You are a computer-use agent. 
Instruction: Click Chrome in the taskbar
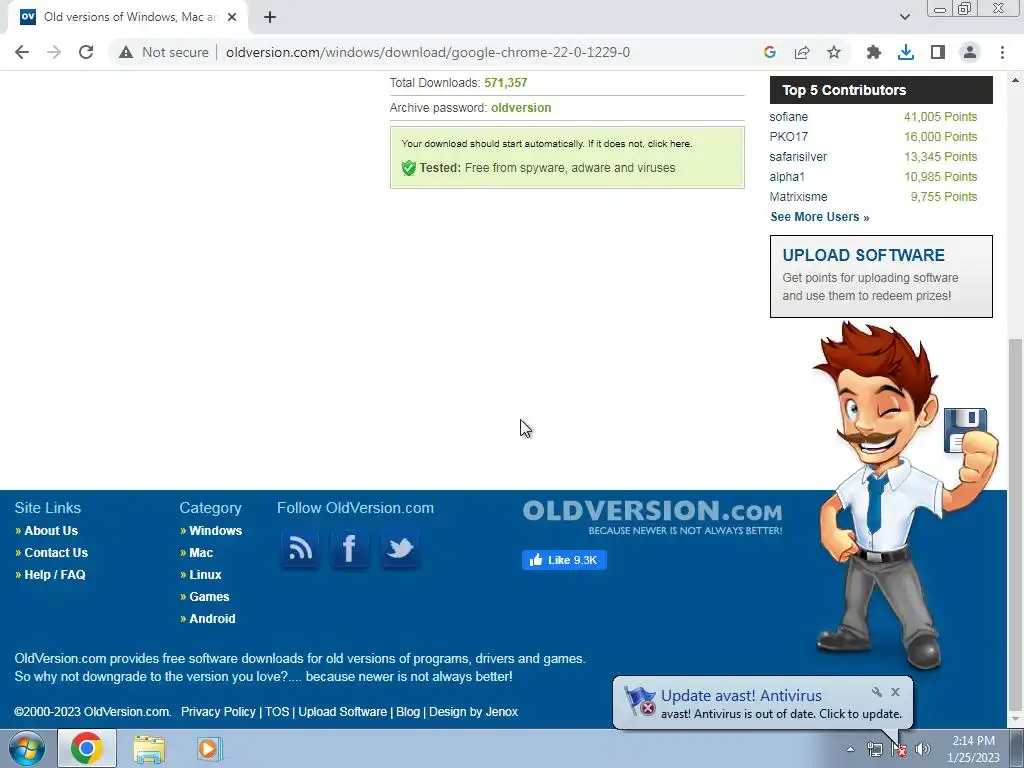[x=87, y=748]
